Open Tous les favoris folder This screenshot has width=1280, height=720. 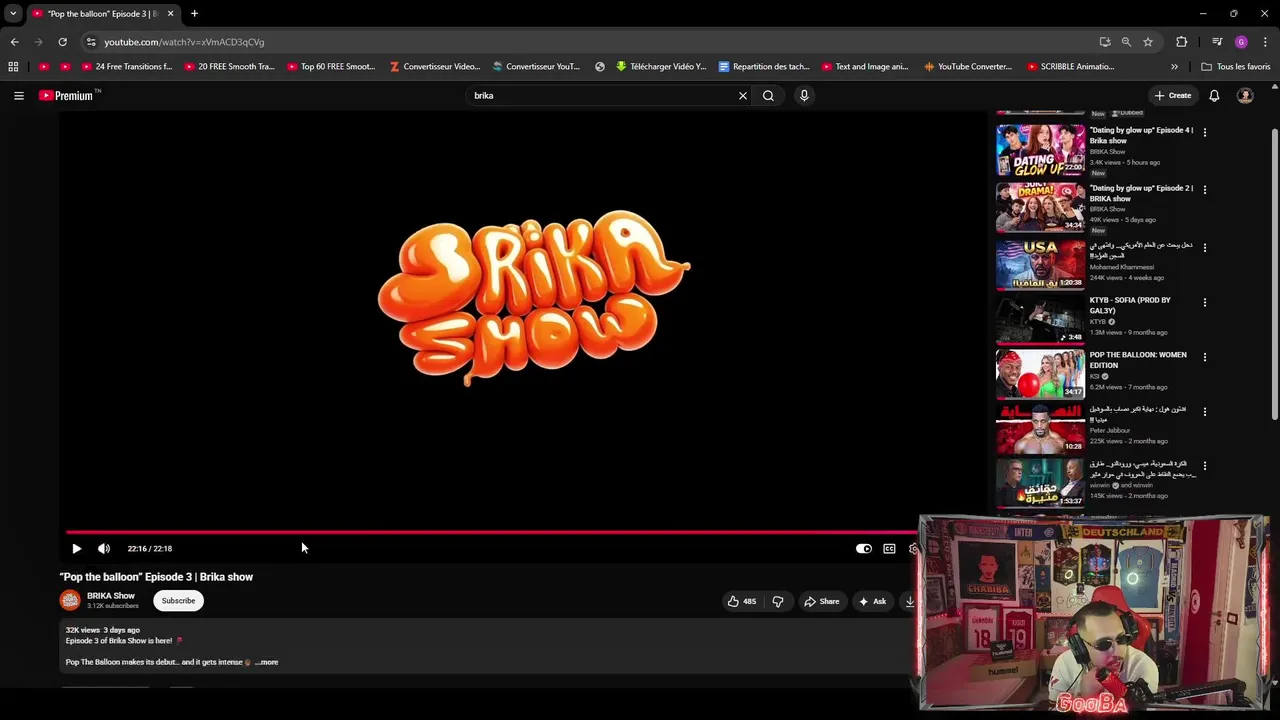(1236, 67)
